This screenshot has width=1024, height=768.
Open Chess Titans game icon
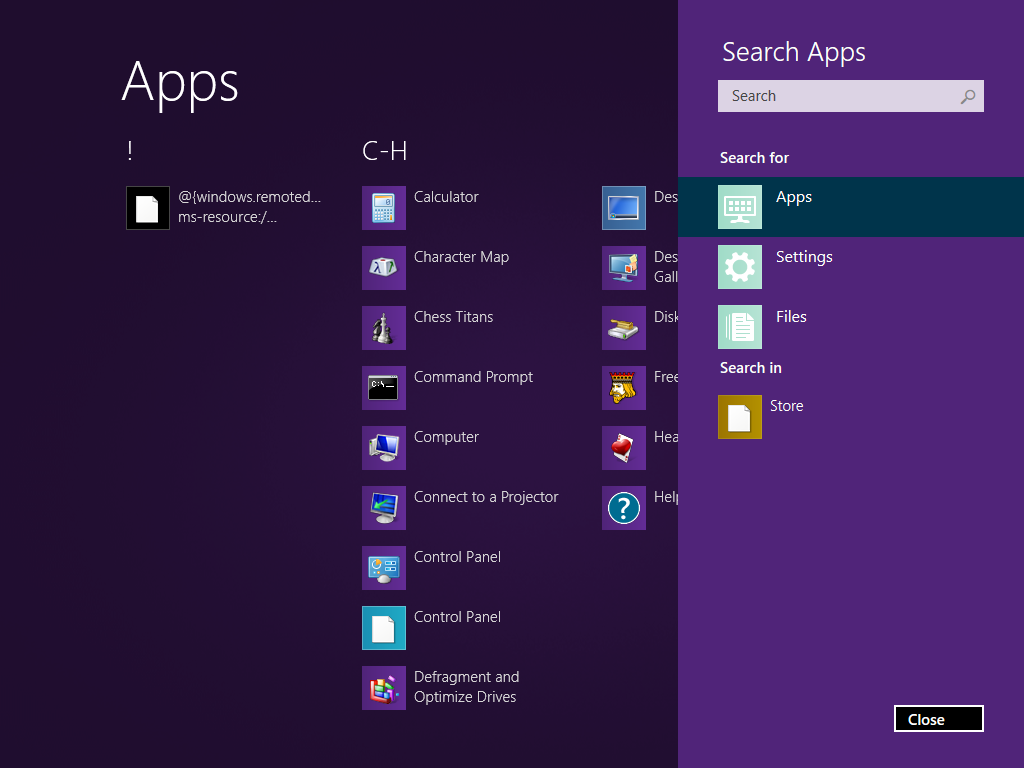(x=383, y=328)
